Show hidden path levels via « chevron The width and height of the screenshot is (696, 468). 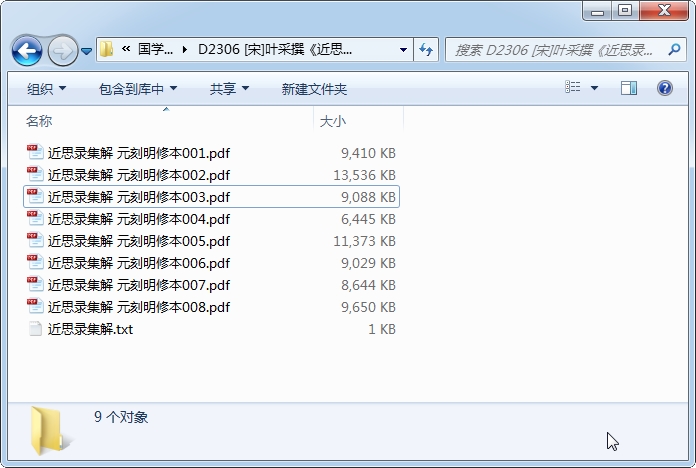126,49
